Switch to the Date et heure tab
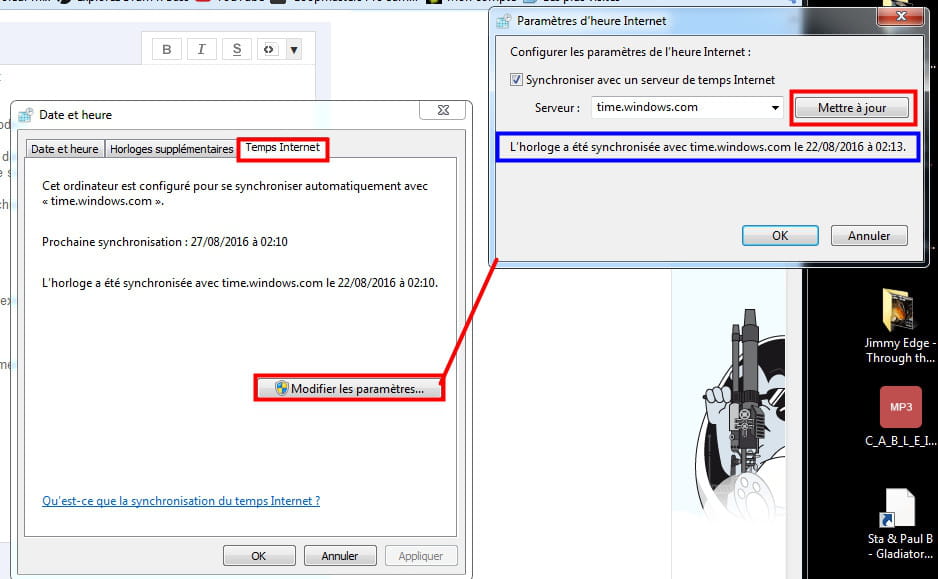The width and height of the screenshot is (938, 579). (65, 149)
